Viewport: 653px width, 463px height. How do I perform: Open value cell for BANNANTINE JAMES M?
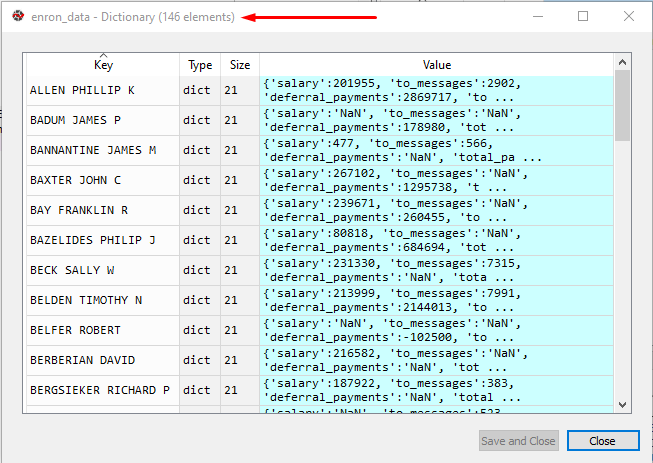[436, 150]
